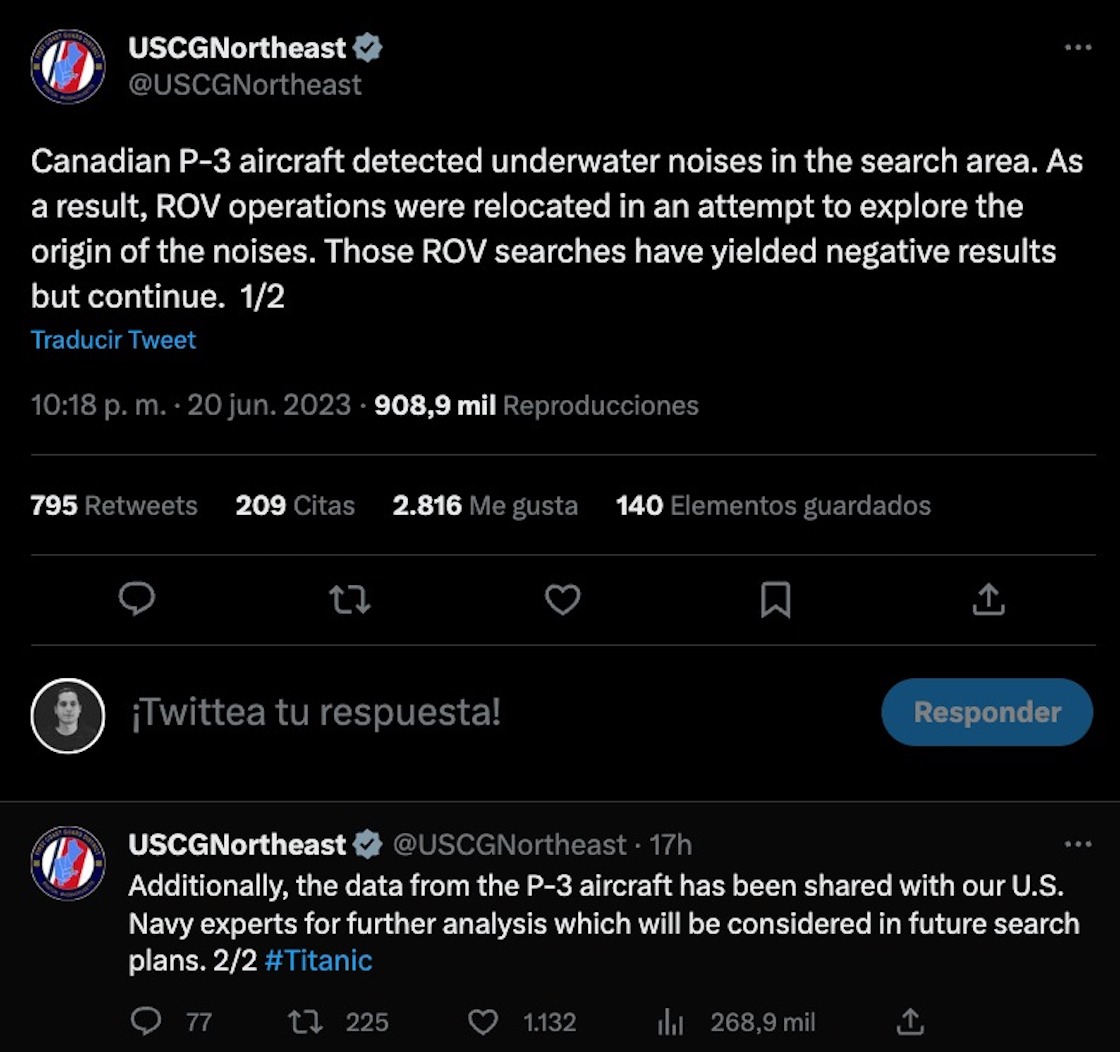Retweet the main tweet using retweet icon
Image resolution: width=1120 pixels, height=1052 pixels.
pyautogui.click(x=349, y=599)
